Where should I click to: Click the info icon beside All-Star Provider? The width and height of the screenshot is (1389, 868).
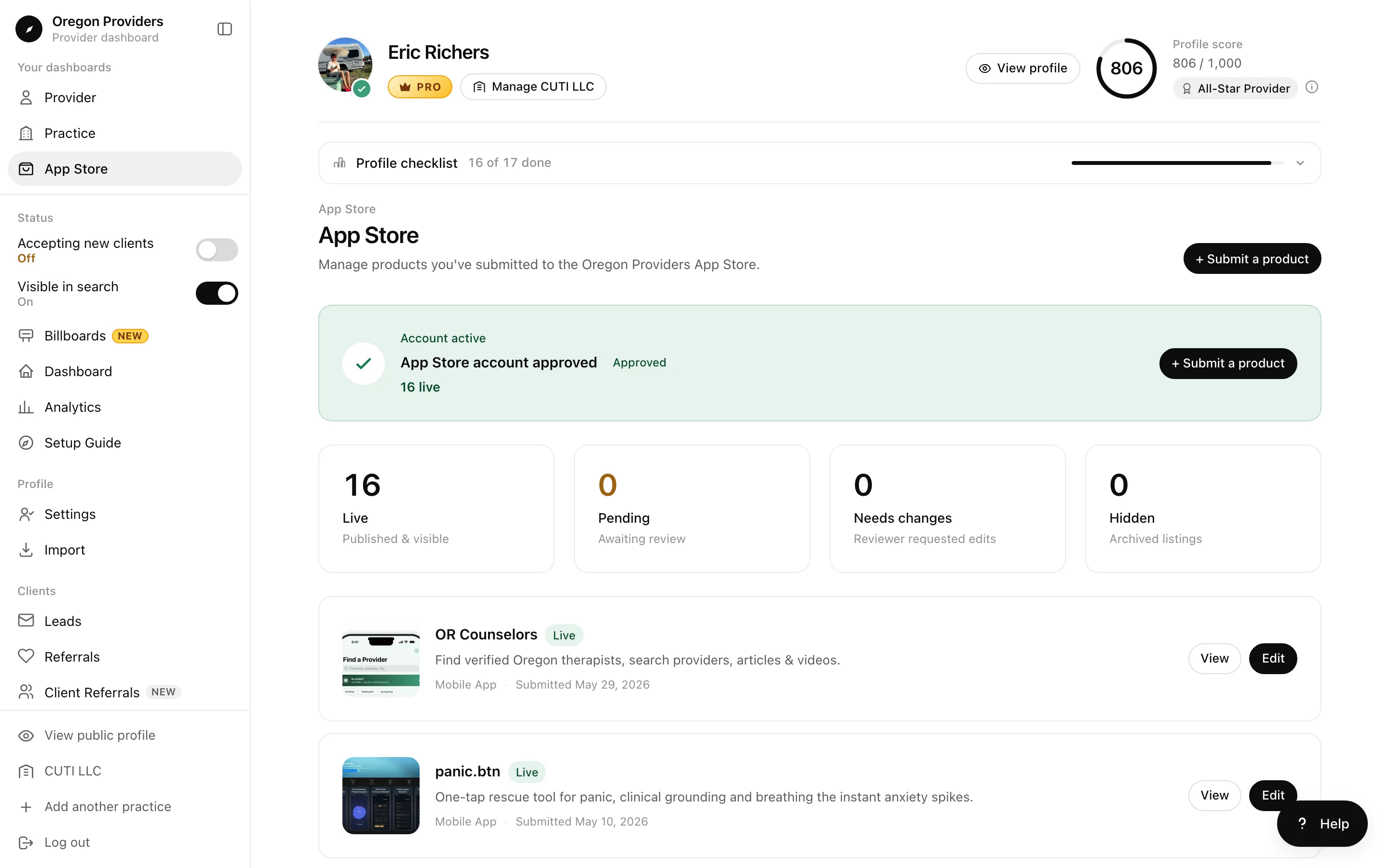1311,87
